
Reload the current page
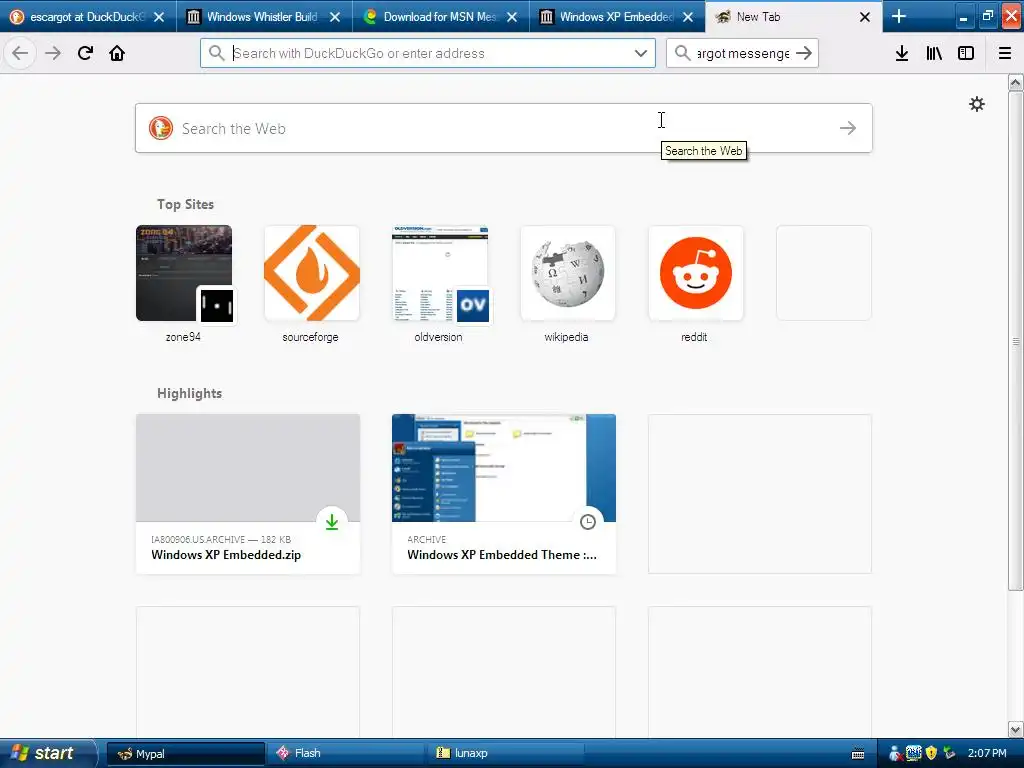click(x=85, y=53)
